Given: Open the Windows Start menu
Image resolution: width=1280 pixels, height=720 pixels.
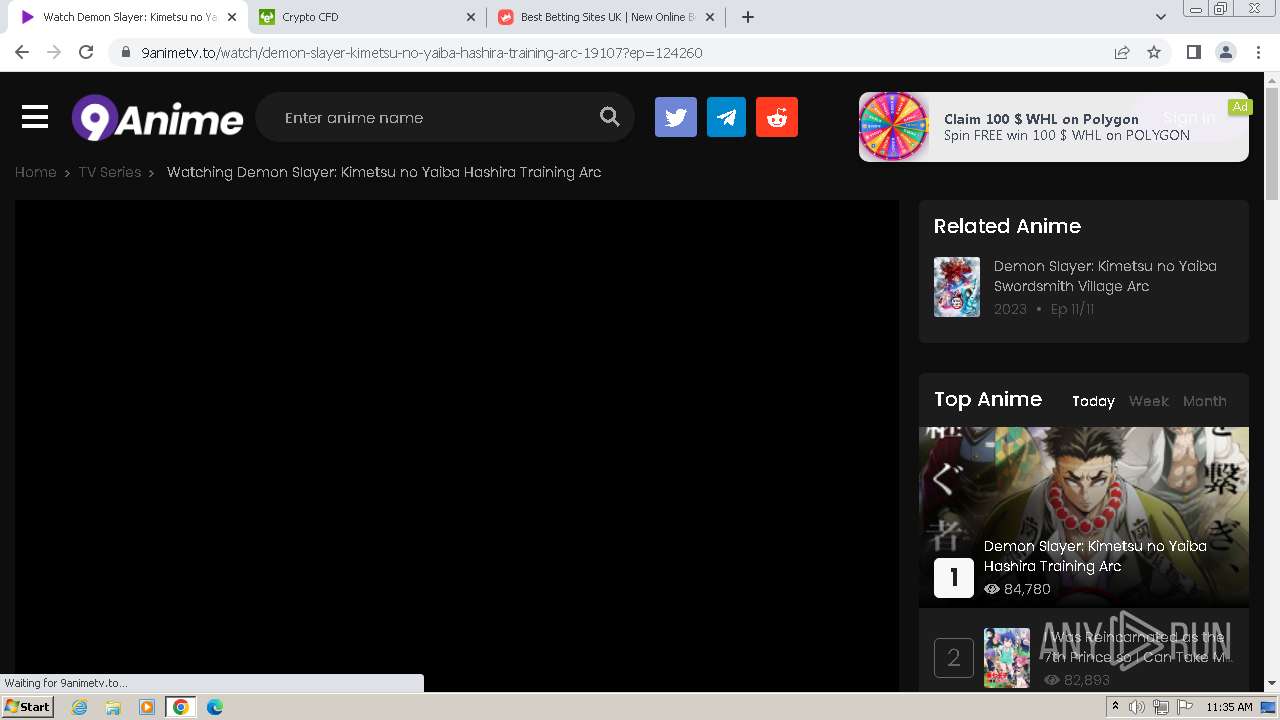Looking at the screenshot, I should coord(28,707).
